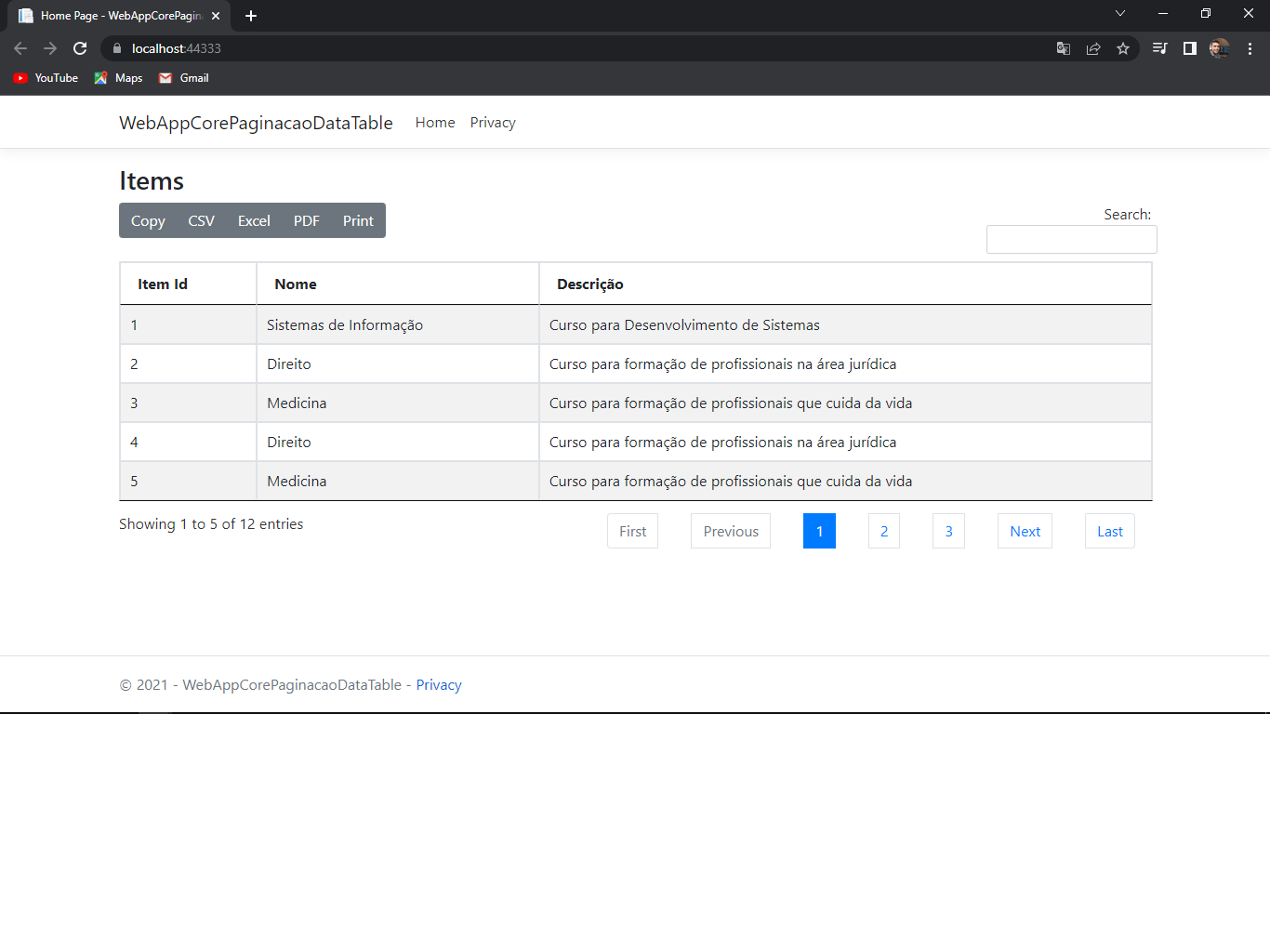Open the browser profile avatar
Screen dimensions: 1270x952
[1220, 48]
